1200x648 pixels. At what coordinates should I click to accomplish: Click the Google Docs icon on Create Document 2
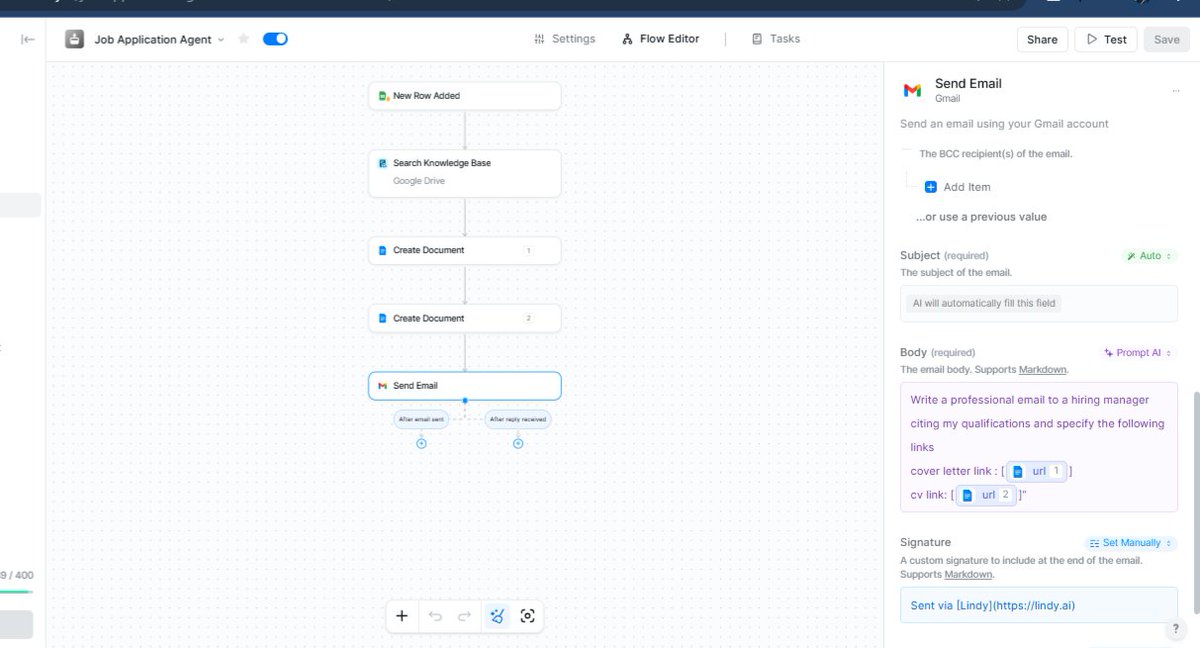pos(383,318)
